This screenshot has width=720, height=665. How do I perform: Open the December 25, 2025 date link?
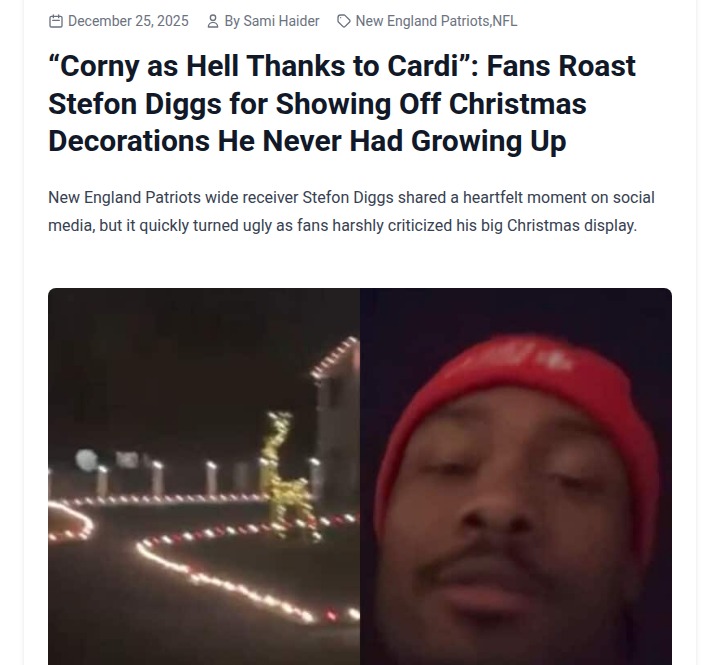pos(128,21)
